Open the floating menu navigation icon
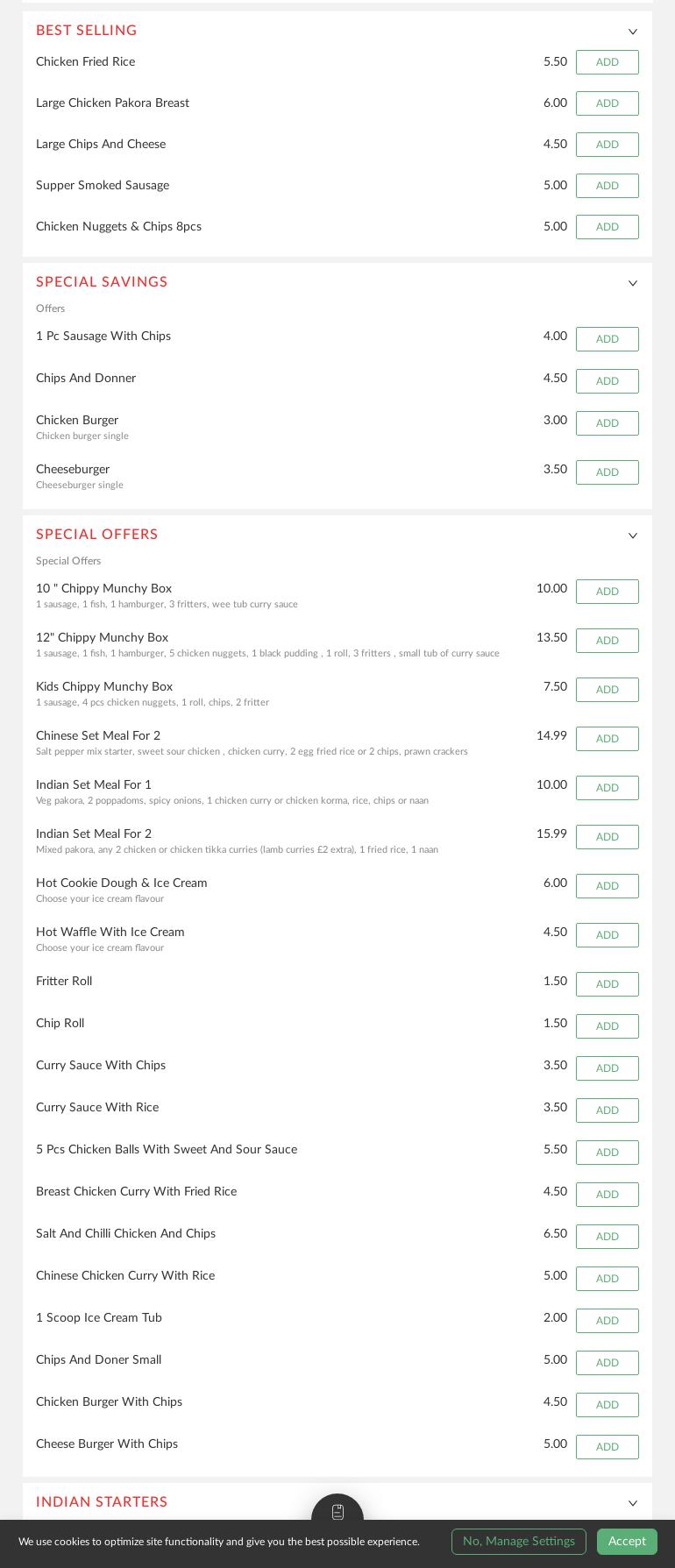675x1568 pixels. coord(337,1512)
